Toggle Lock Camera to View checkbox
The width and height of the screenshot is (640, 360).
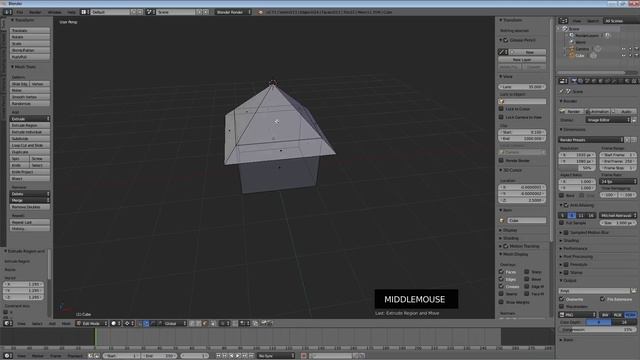pyautogui.click(x=501, y=117)
